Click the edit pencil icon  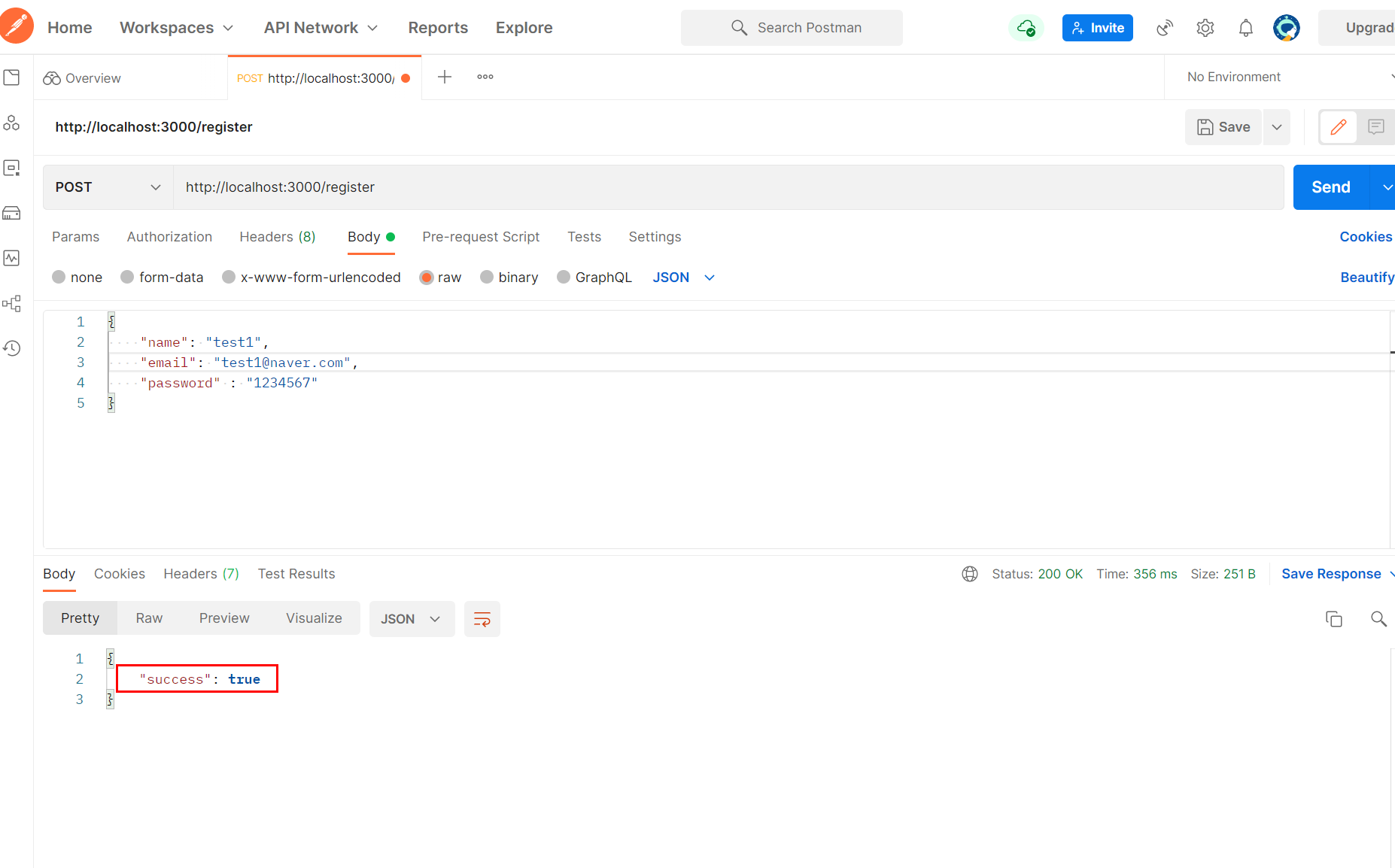[x=1339, y=127]
